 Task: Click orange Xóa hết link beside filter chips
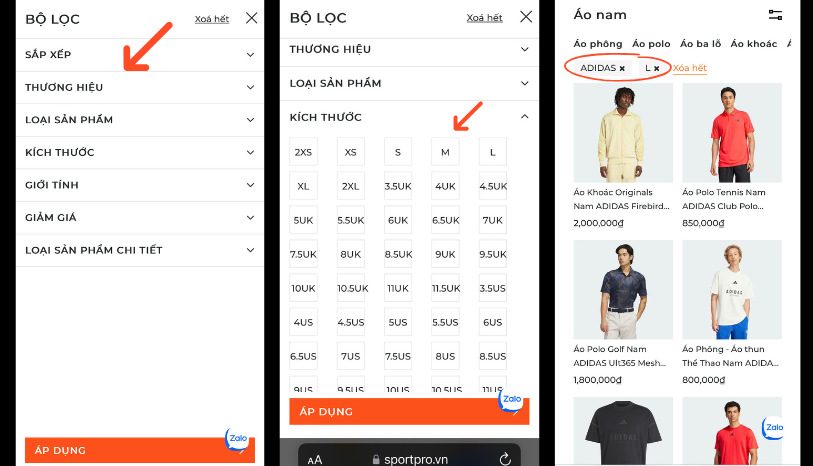click(690, 68)
